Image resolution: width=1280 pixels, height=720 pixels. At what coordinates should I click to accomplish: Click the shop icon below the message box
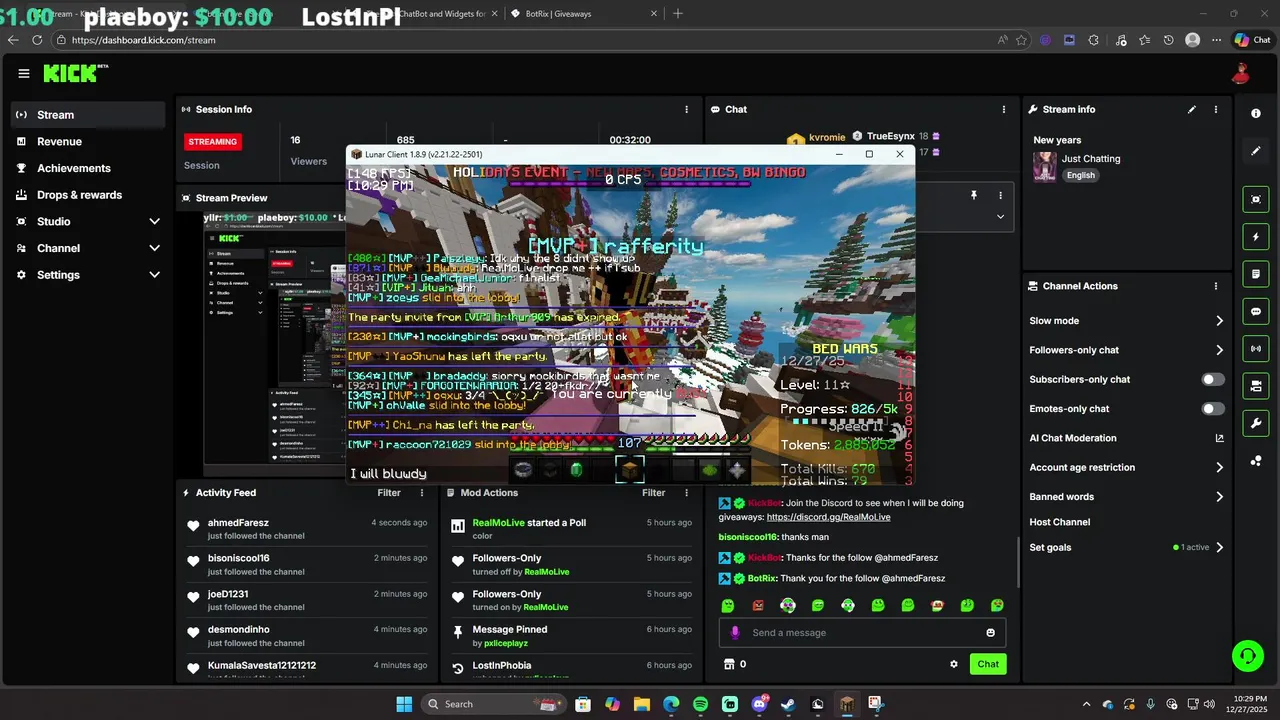click(x=729, y=664)
